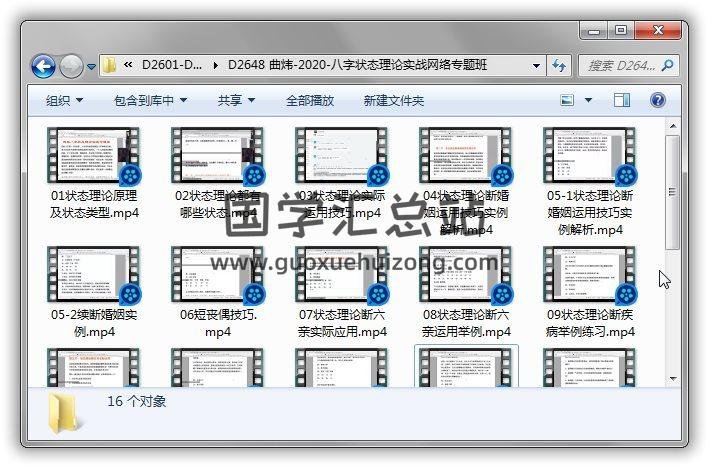The height and width of the screenshot is (468, 709).
Task: Click file name text 09状态理论断疾病举例练习.mp4
Action: pos(590,323)
